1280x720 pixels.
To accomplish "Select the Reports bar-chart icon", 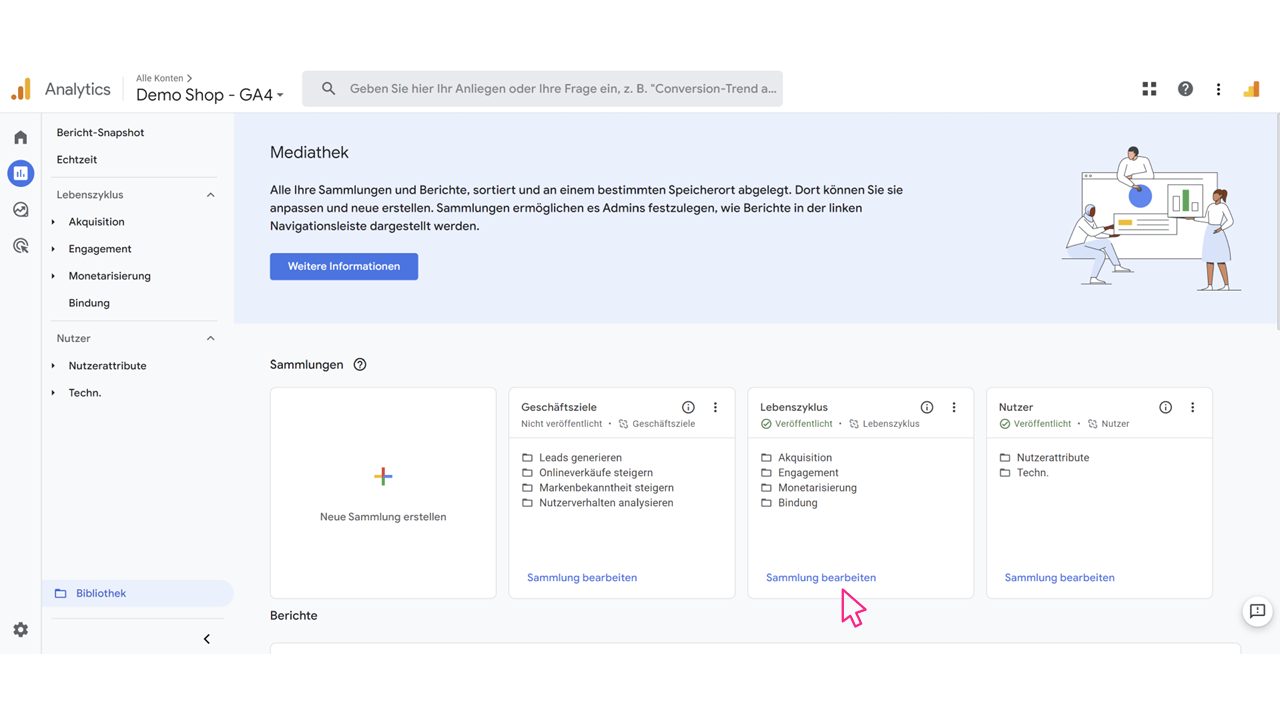I will click(x=20, y=173).
